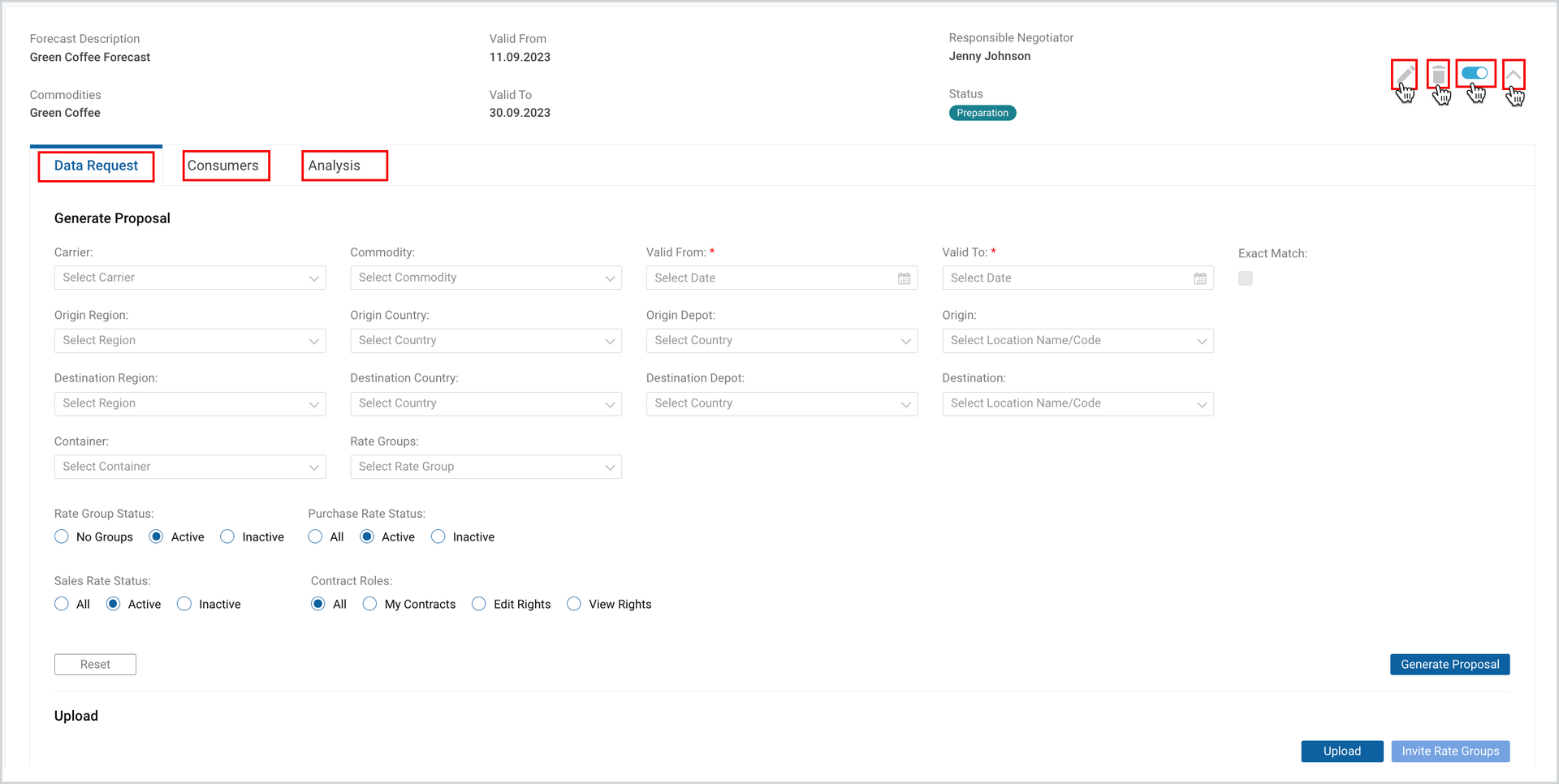Click the 30.09.2023 valid to date
Screen dimensions: 1559x784
520,113
